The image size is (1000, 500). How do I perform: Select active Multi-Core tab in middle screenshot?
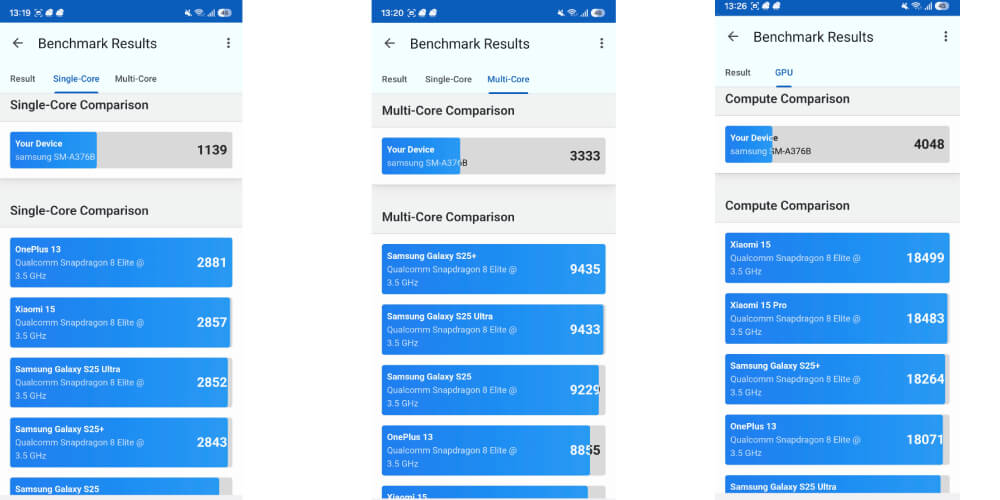[x=508, y=79]
